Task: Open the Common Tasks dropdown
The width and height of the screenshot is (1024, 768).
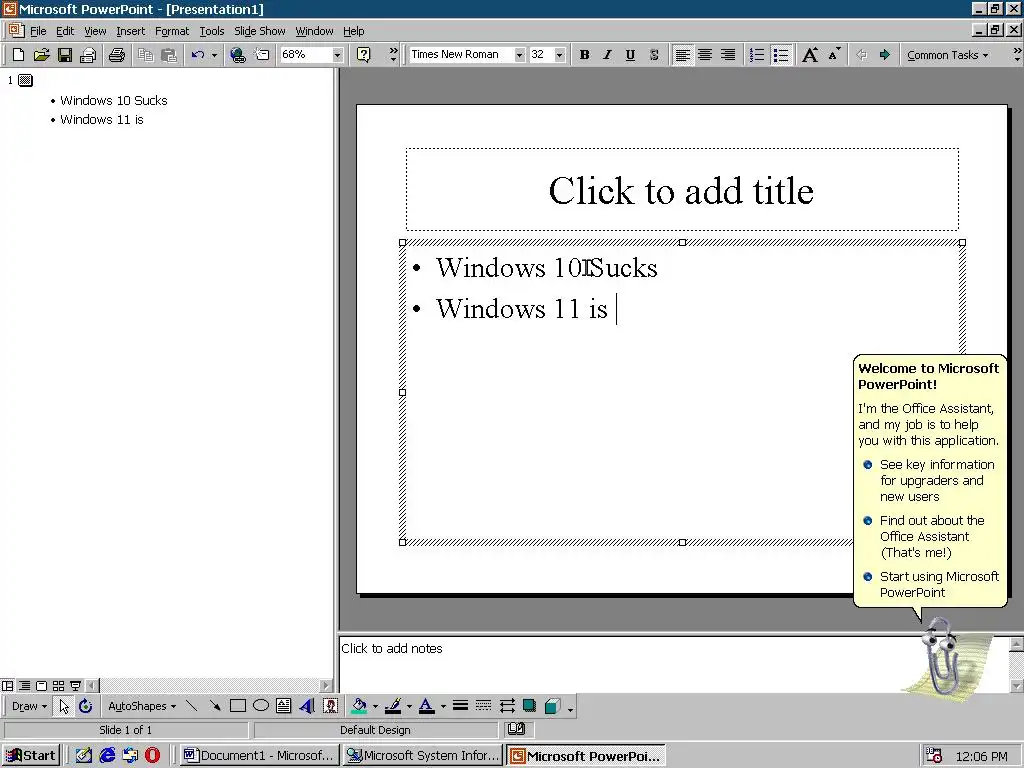Action: point(947,55)
